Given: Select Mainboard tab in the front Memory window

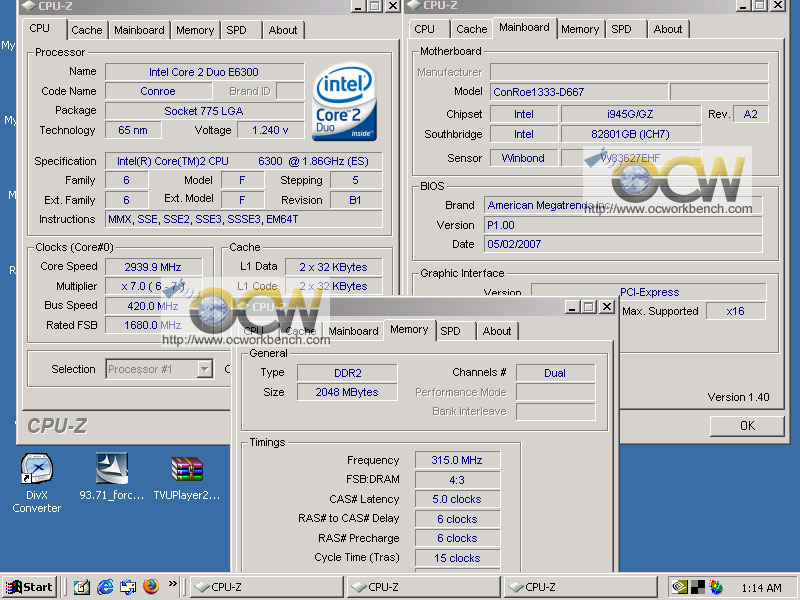Looking at the screenshot, I should coord(353,331).
